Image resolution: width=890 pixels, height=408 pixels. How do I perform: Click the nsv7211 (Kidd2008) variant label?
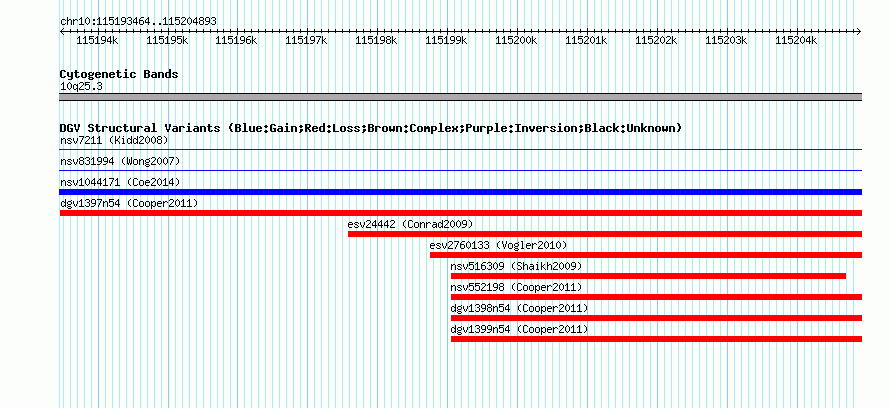click(x=114, y=140)
